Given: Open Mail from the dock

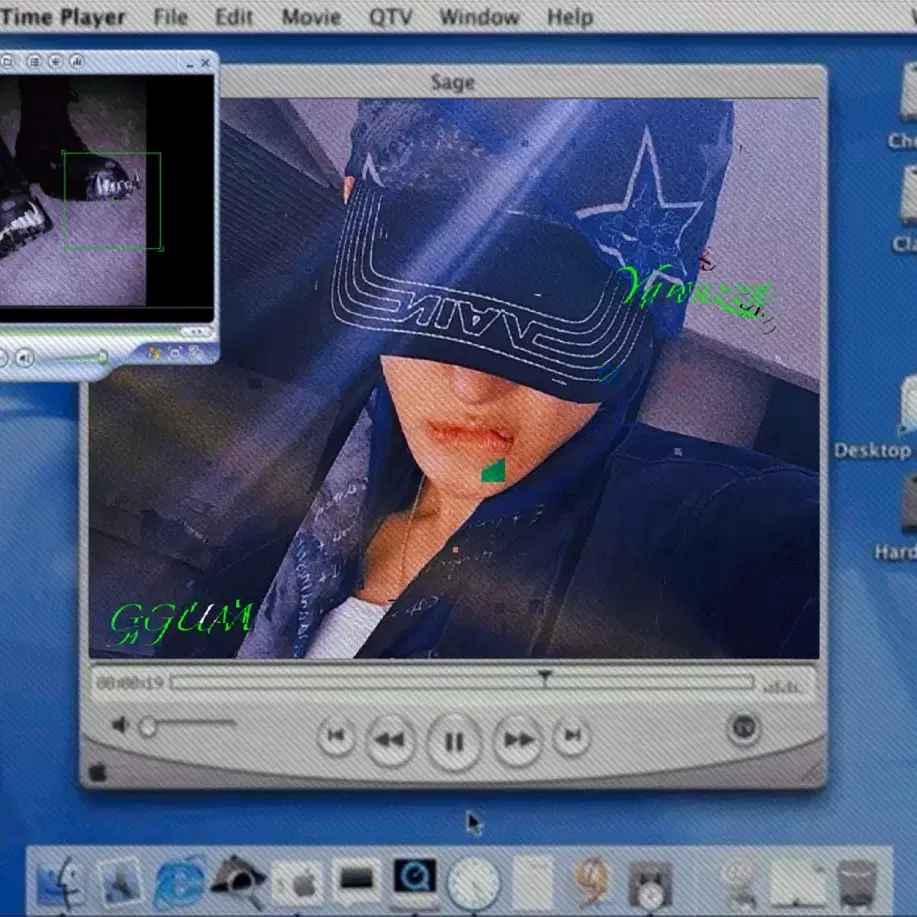Looking at the screenshot, I should pyautogui.click(x=121, y=882).
